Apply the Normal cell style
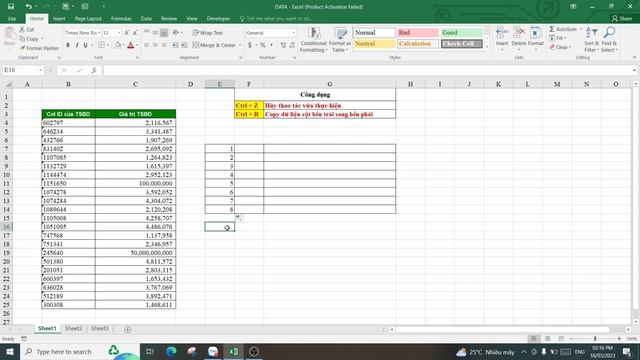Screen dimensions: 640x360 click(374, 33)
